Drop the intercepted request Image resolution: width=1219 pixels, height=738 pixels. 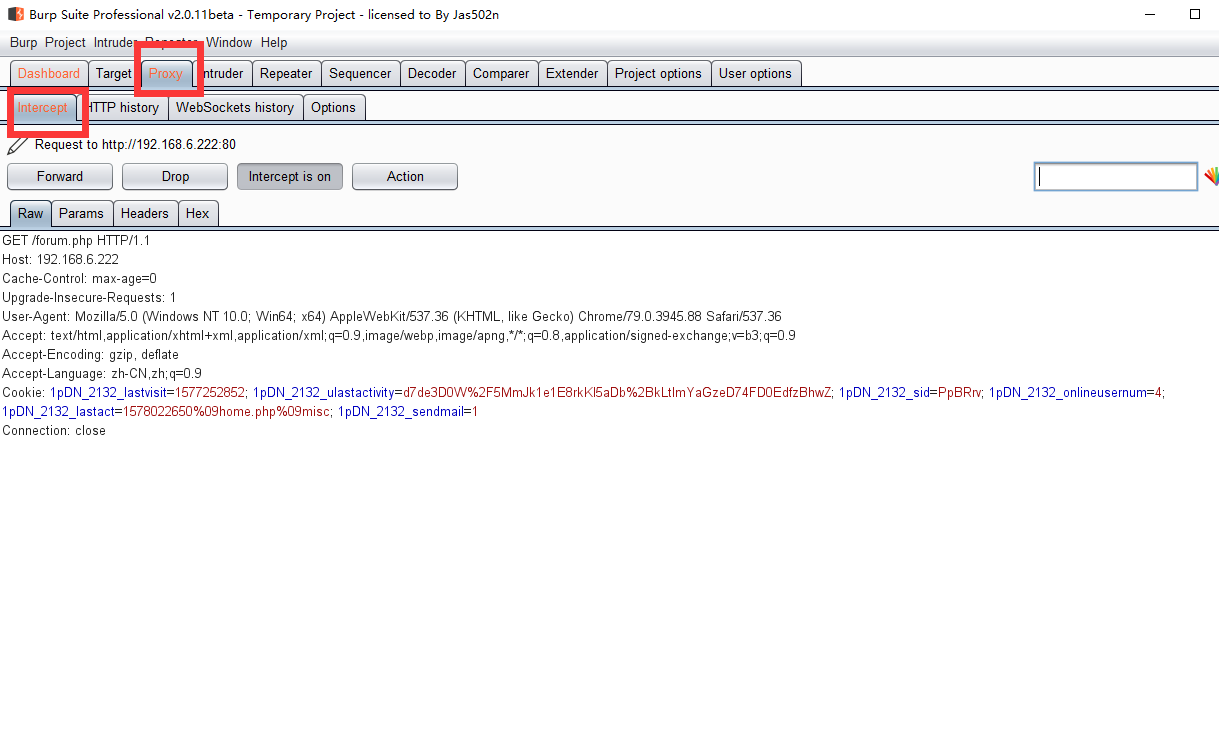point(175,177)
